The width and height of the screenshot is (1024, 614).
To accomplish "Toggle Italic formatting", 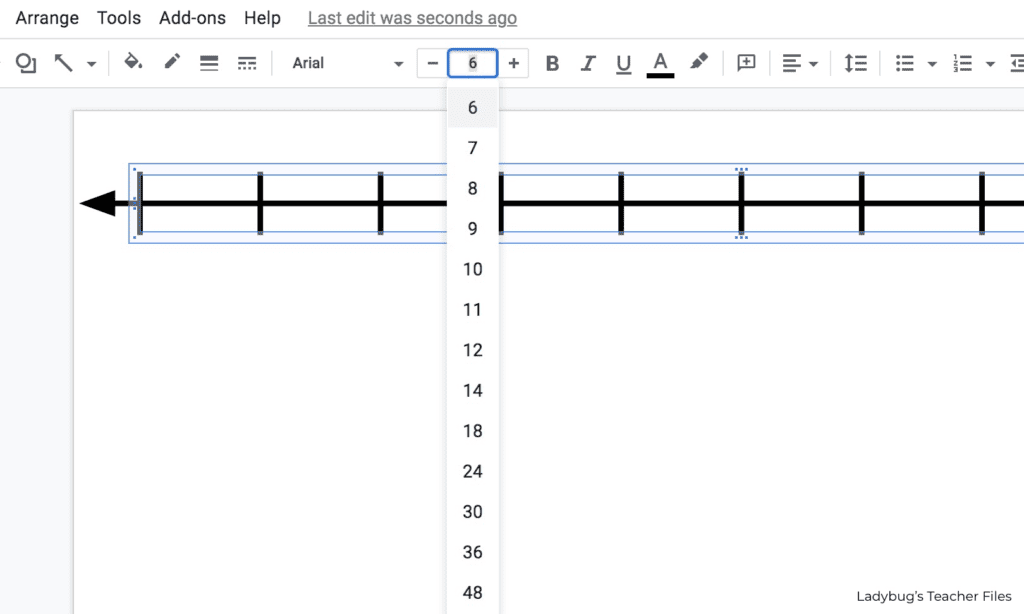I will 588,63.
